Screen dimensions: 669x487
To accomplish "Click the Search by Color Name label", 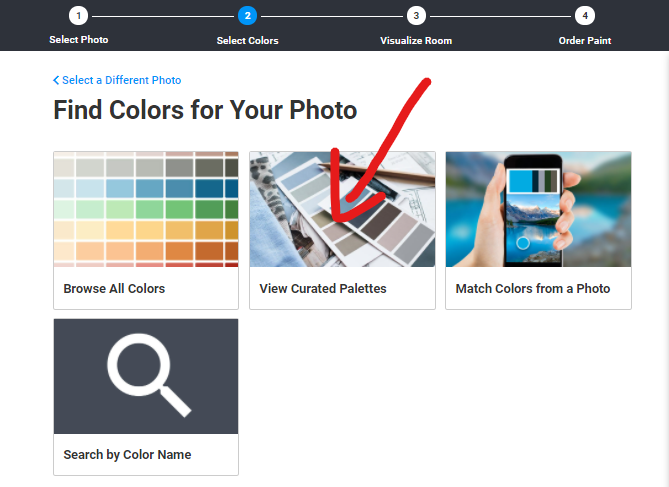I will pos(127,455).
